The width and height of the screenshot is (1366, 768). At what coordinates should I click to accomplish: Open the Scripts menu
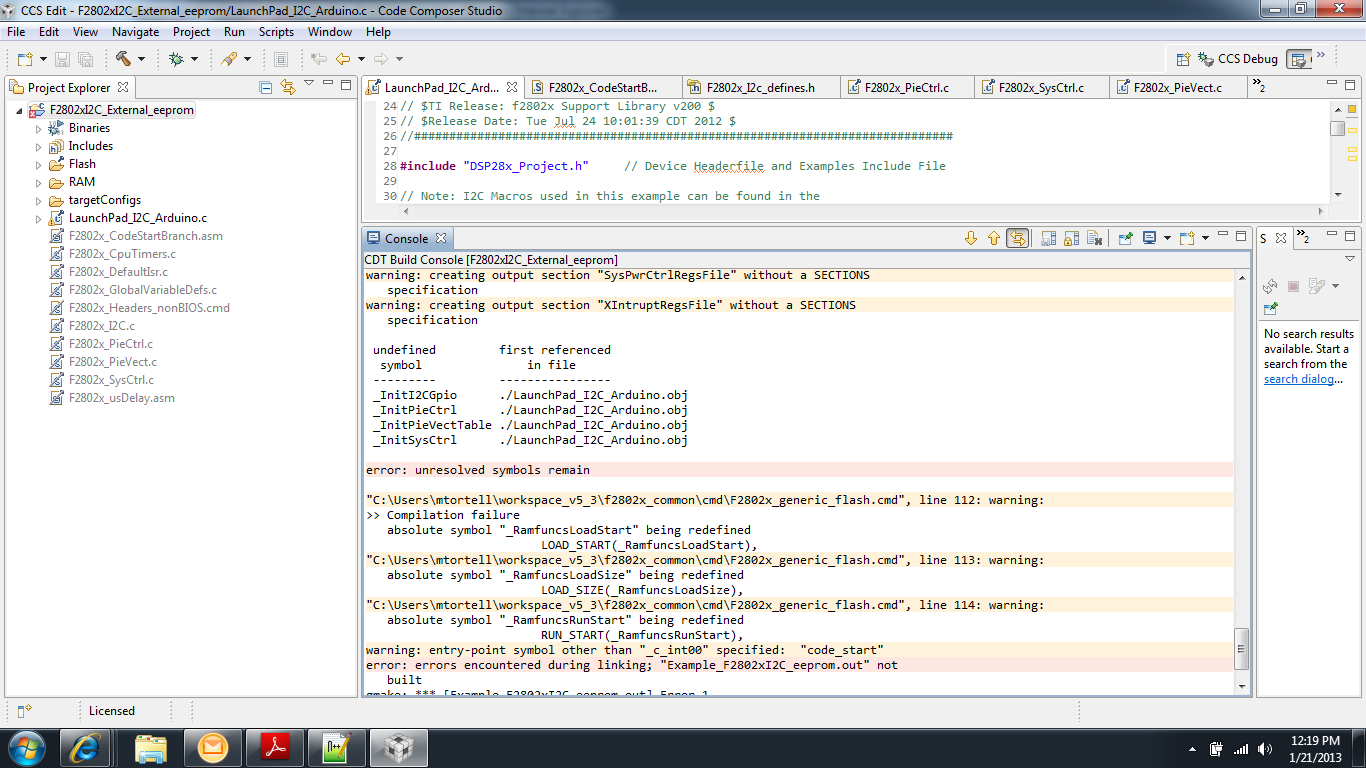[275, 31]
